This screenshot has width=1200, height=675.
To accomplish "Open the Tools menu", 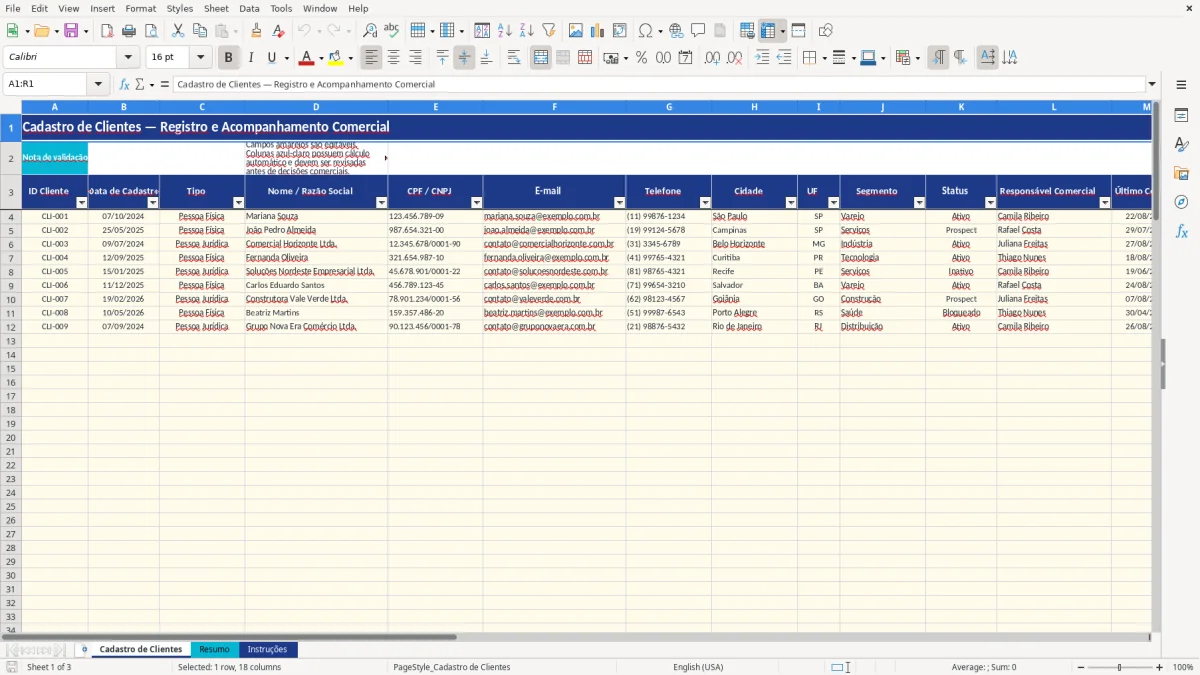I will click(281, 8).
